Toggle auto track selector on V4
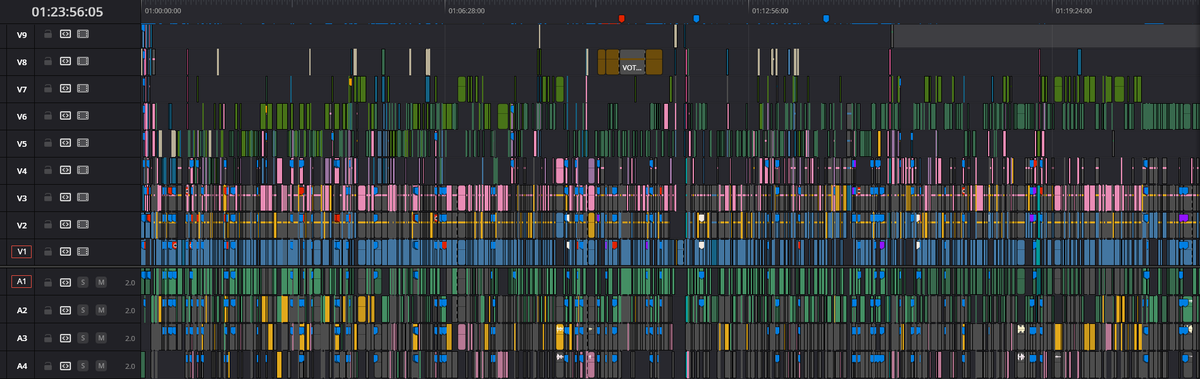The image size is (1200, 379). point(65,170)
